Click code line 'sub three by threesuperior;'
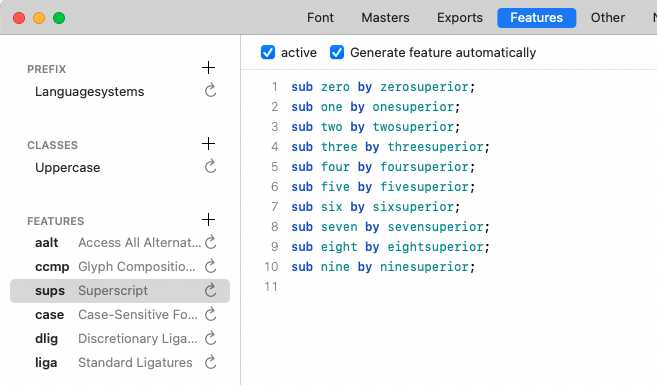Image resolution: width=657 pixels, height=385 pixels. [391, 147]
